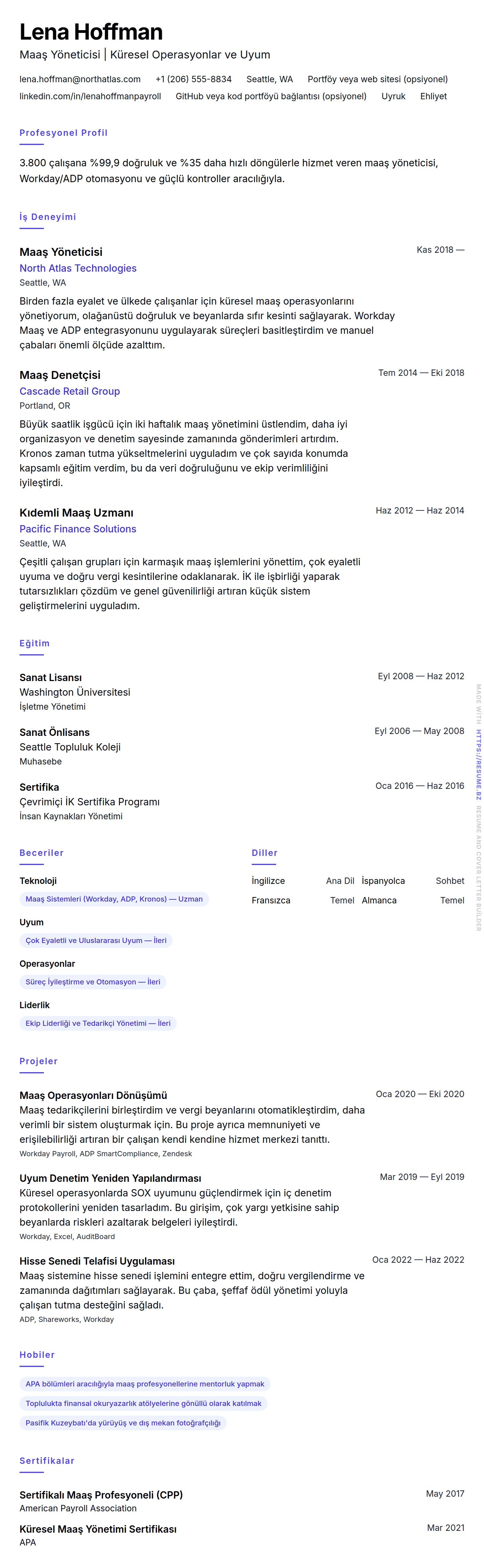This screenshot has width=484, height=1568.
Task: Select the Maaş Sistemleri skill tag
Action: coord(114,899)
